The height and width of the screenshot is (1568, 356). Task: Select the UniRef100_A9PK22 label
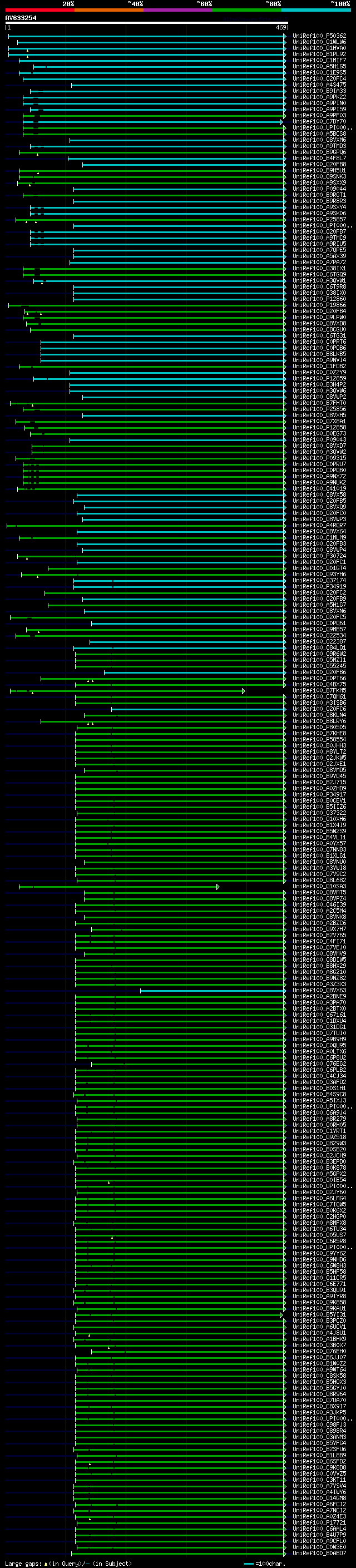coord(319,97)
